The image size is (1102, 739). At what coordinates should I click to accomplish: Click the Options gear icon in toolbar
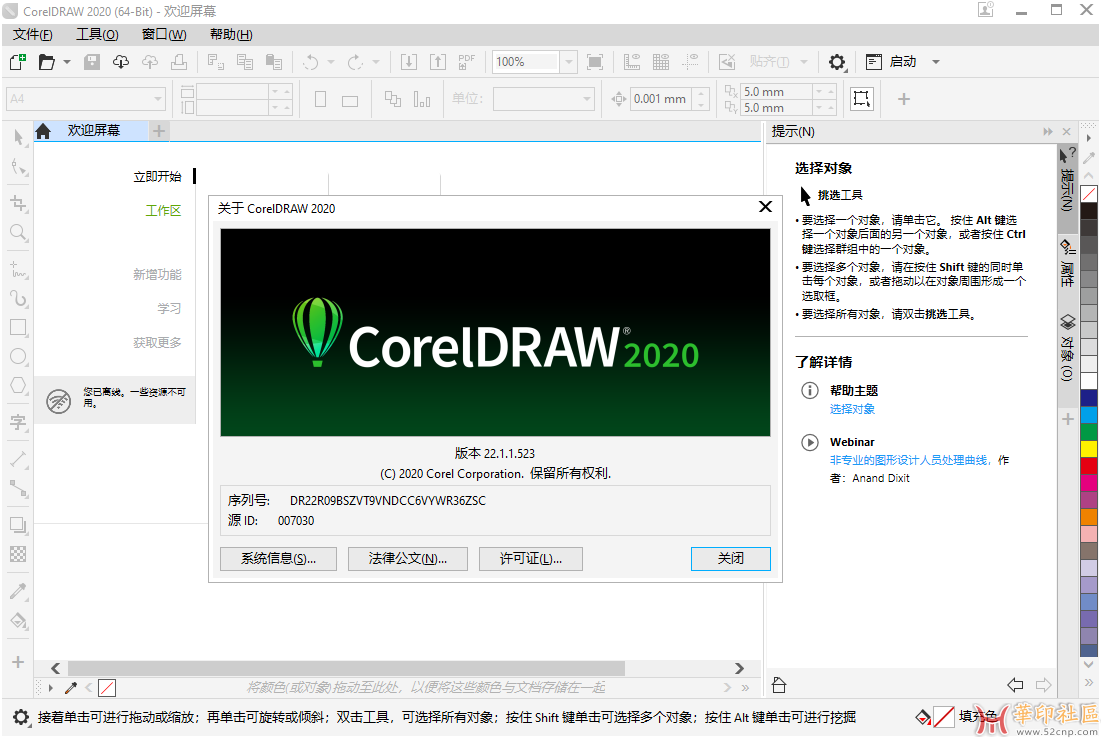tap(837, 62)
